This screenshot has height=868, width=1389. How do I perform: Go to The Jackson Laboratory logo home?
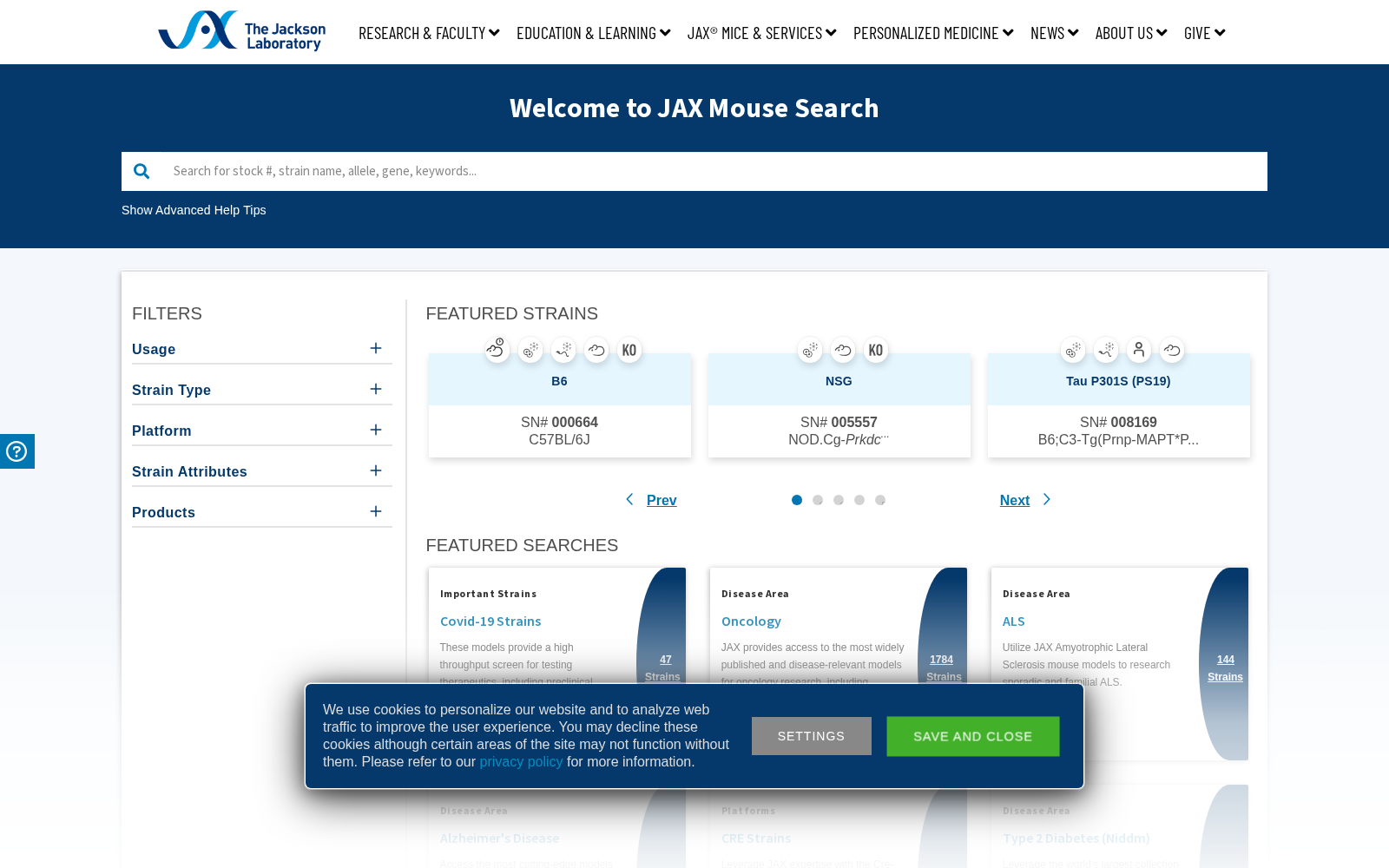241,31
